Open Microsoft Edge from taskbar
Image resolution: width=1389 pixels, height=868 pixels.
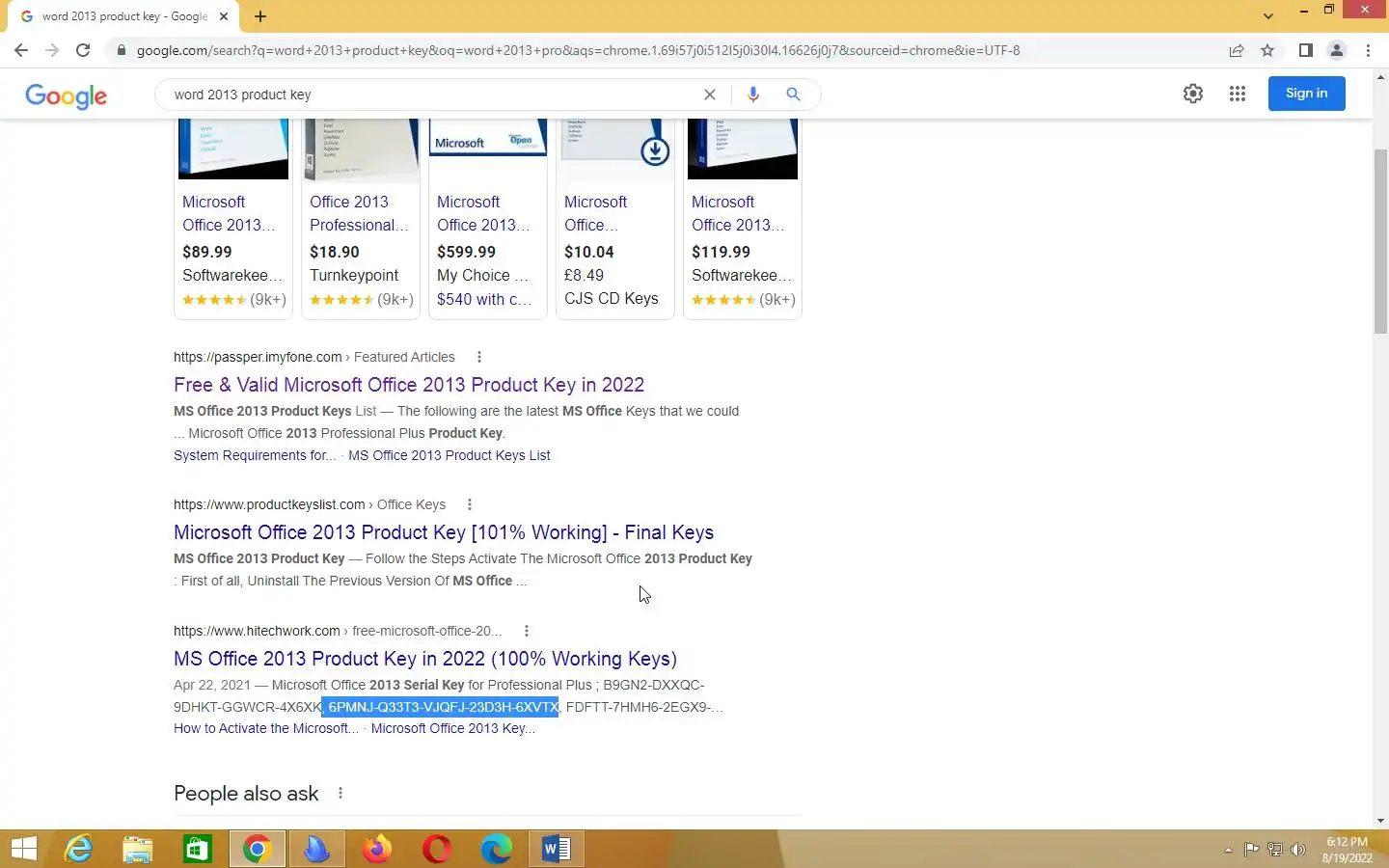(497, 849)
